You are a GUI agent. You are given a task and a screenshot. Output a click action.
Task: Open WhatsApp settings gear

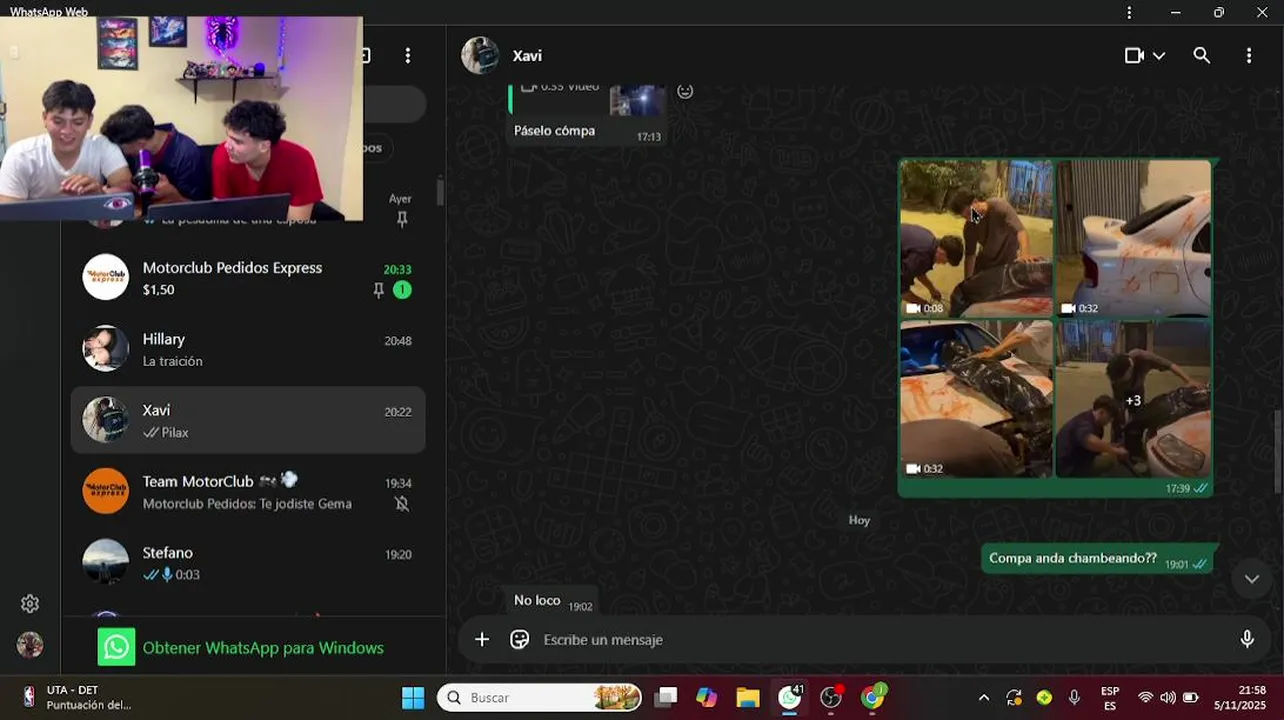pos(30,604)
